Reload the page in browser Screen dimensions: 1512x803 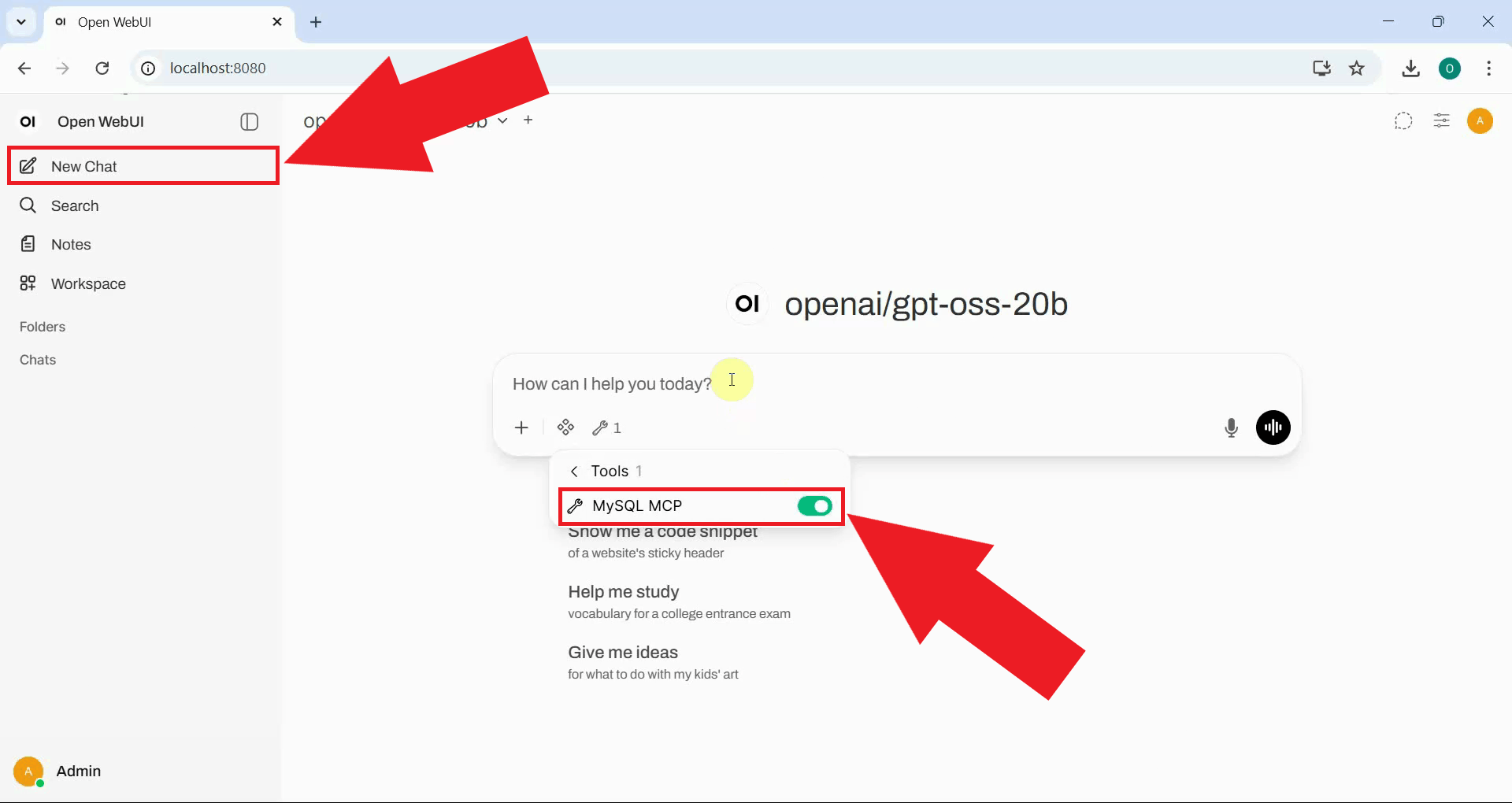click(x=102, y=68)
